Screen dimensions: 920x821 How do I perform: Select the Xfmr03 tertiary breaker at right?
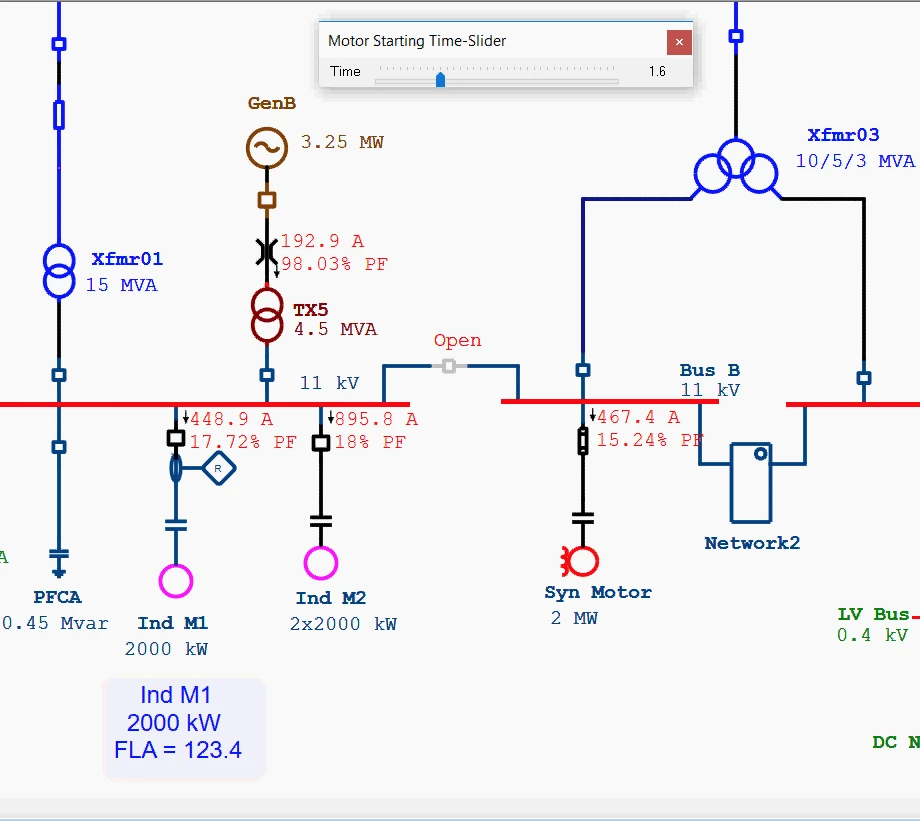point(863,377)
